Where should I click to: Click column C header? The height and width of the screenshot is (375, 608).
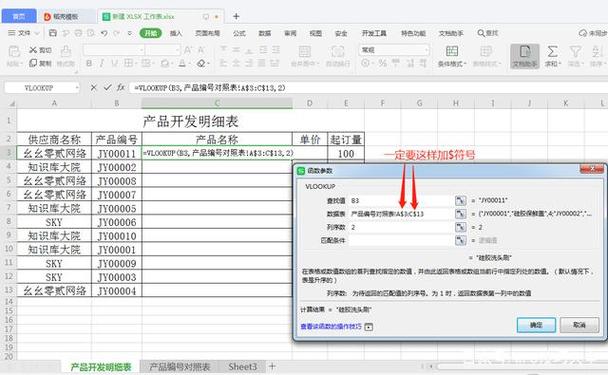(217, 103)
